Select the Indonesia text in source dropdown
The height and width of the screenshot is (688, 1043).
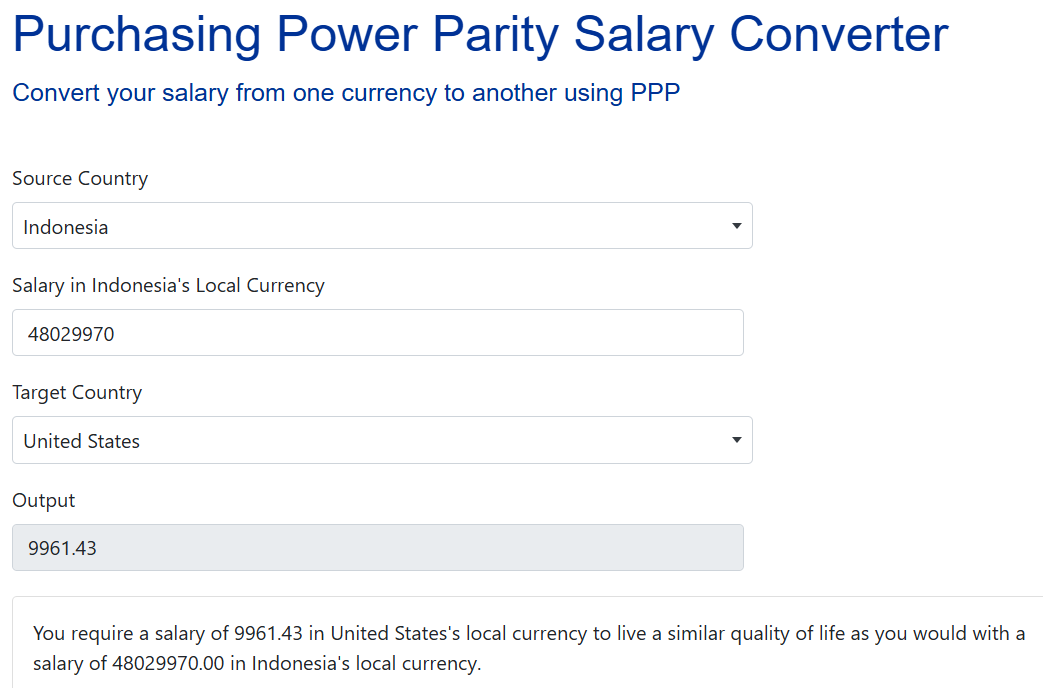(65, 227)
